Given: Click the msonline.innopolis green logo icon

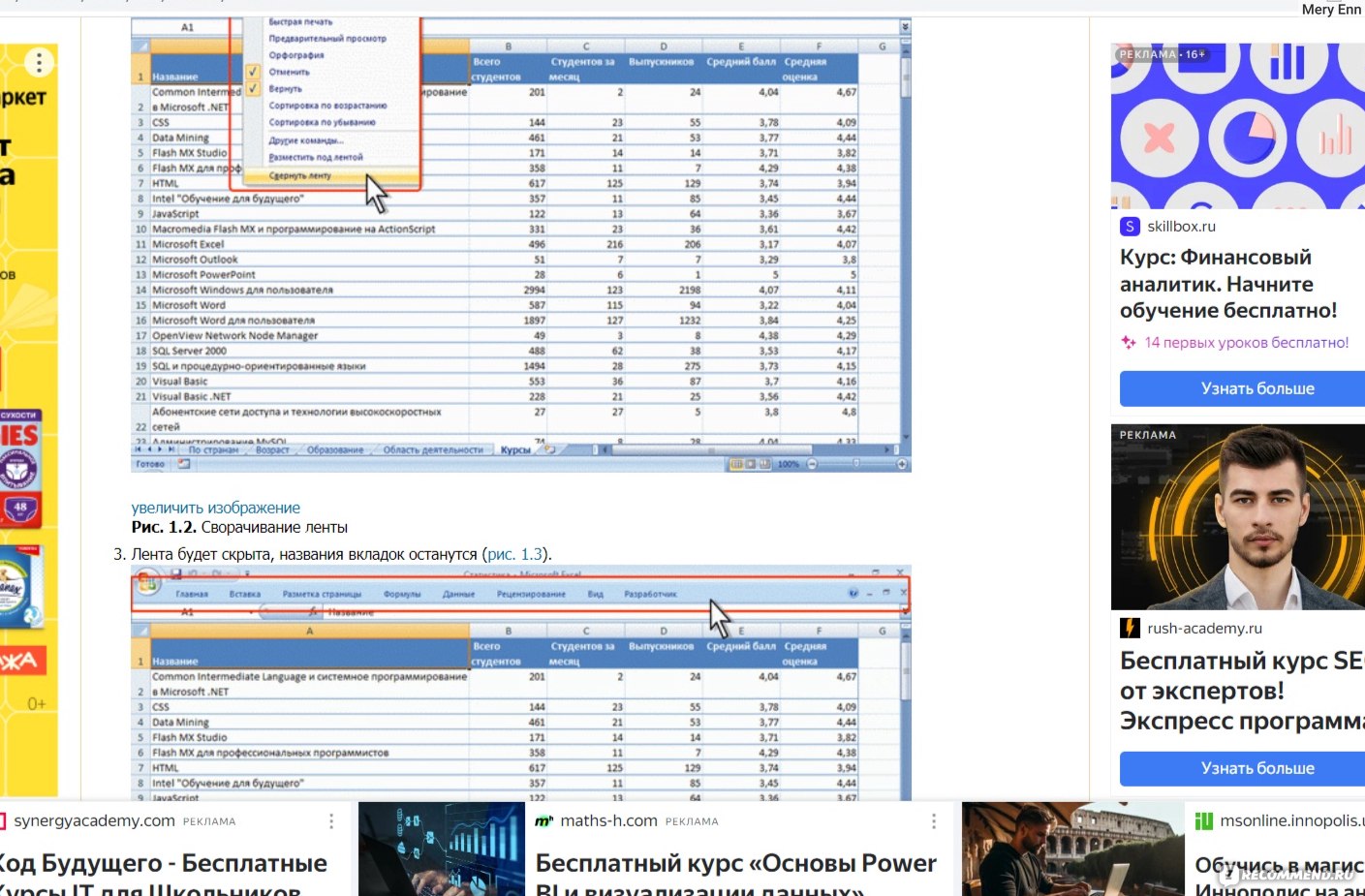Looking at the screenshot, I should [1204, 821].
